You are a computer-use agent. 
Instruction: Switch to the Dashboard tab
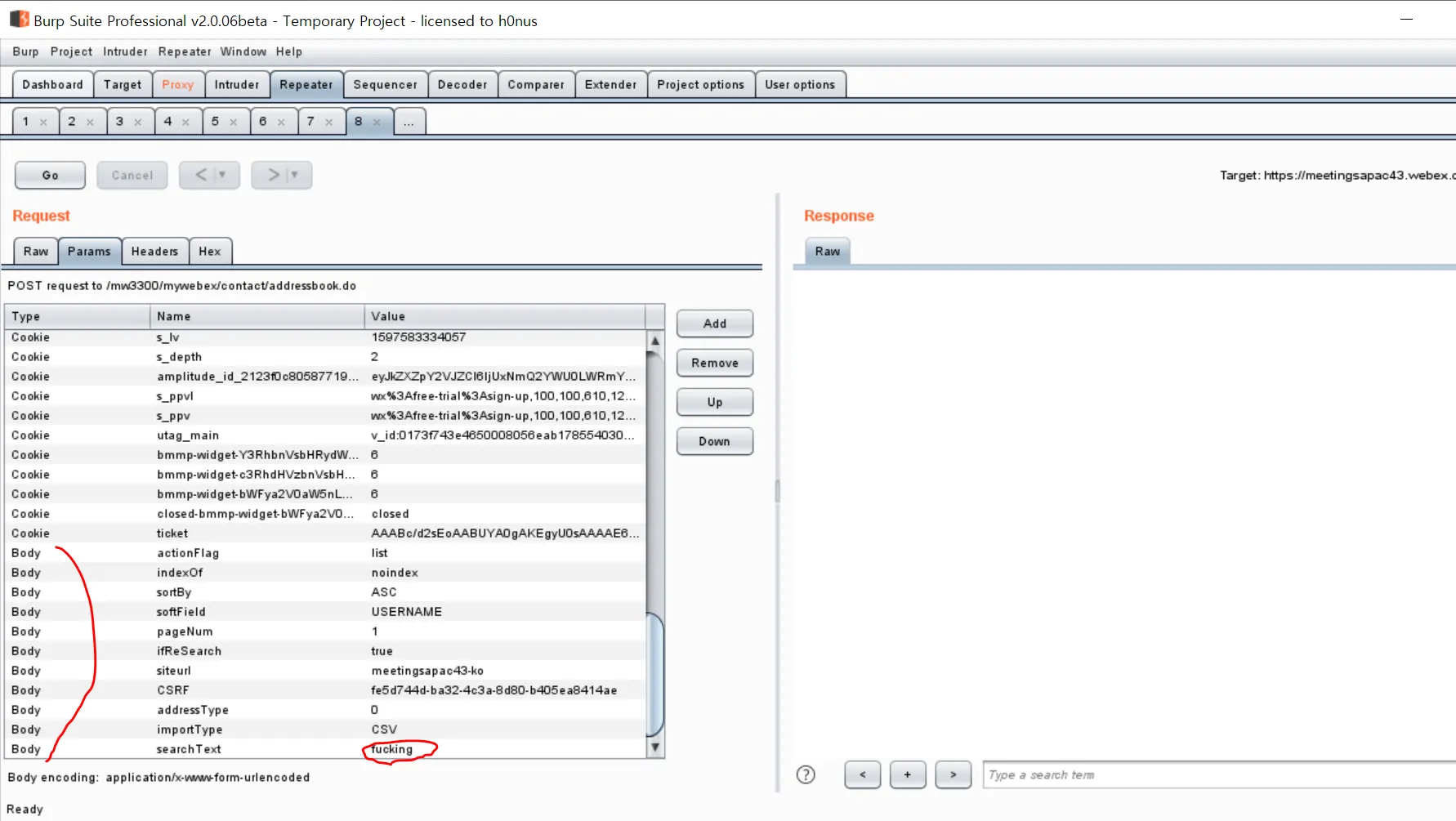(52, 84)
